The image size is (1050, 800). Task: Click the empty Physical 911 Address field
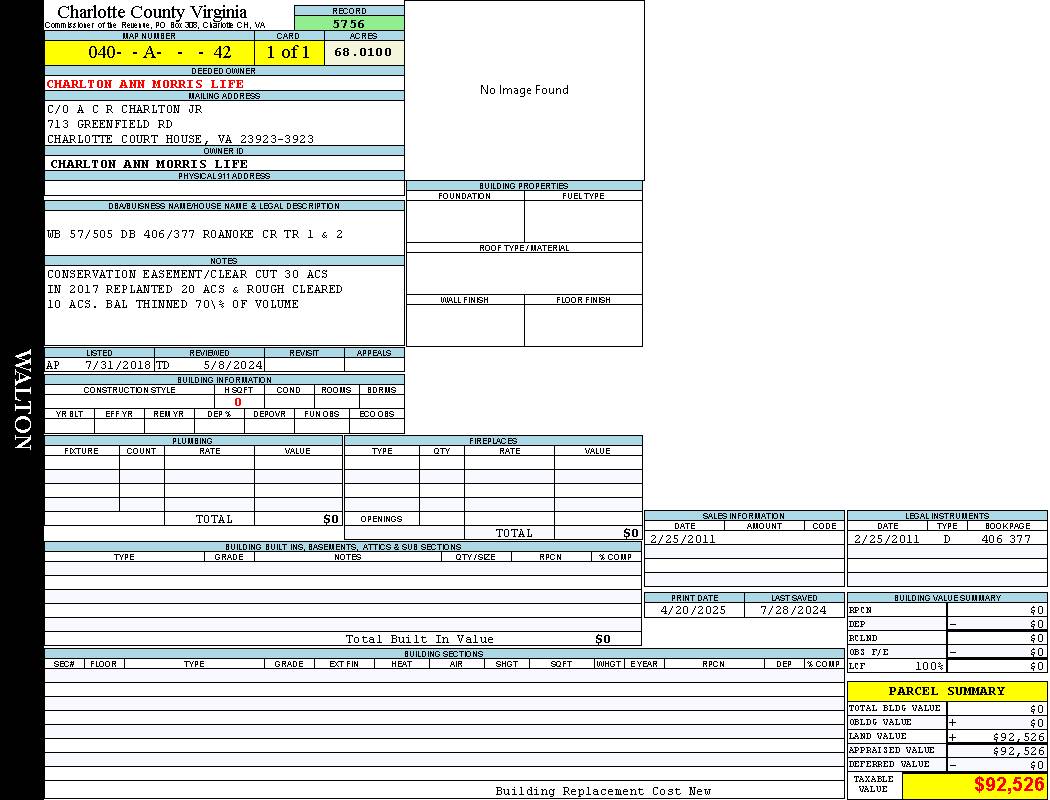pyautogui.click(x=224, y=188)
